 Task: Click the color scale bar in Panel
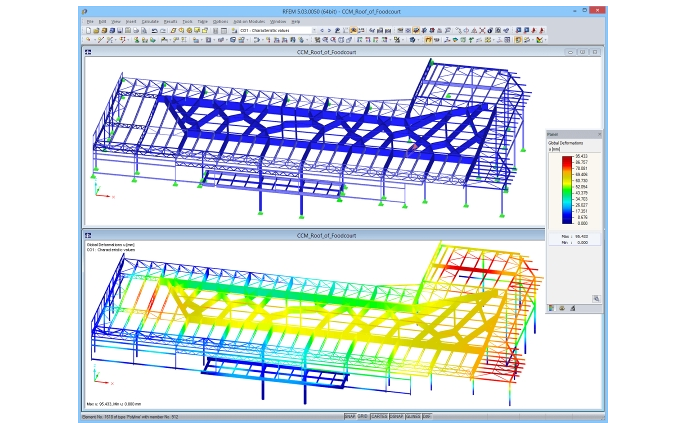(567, 190)
